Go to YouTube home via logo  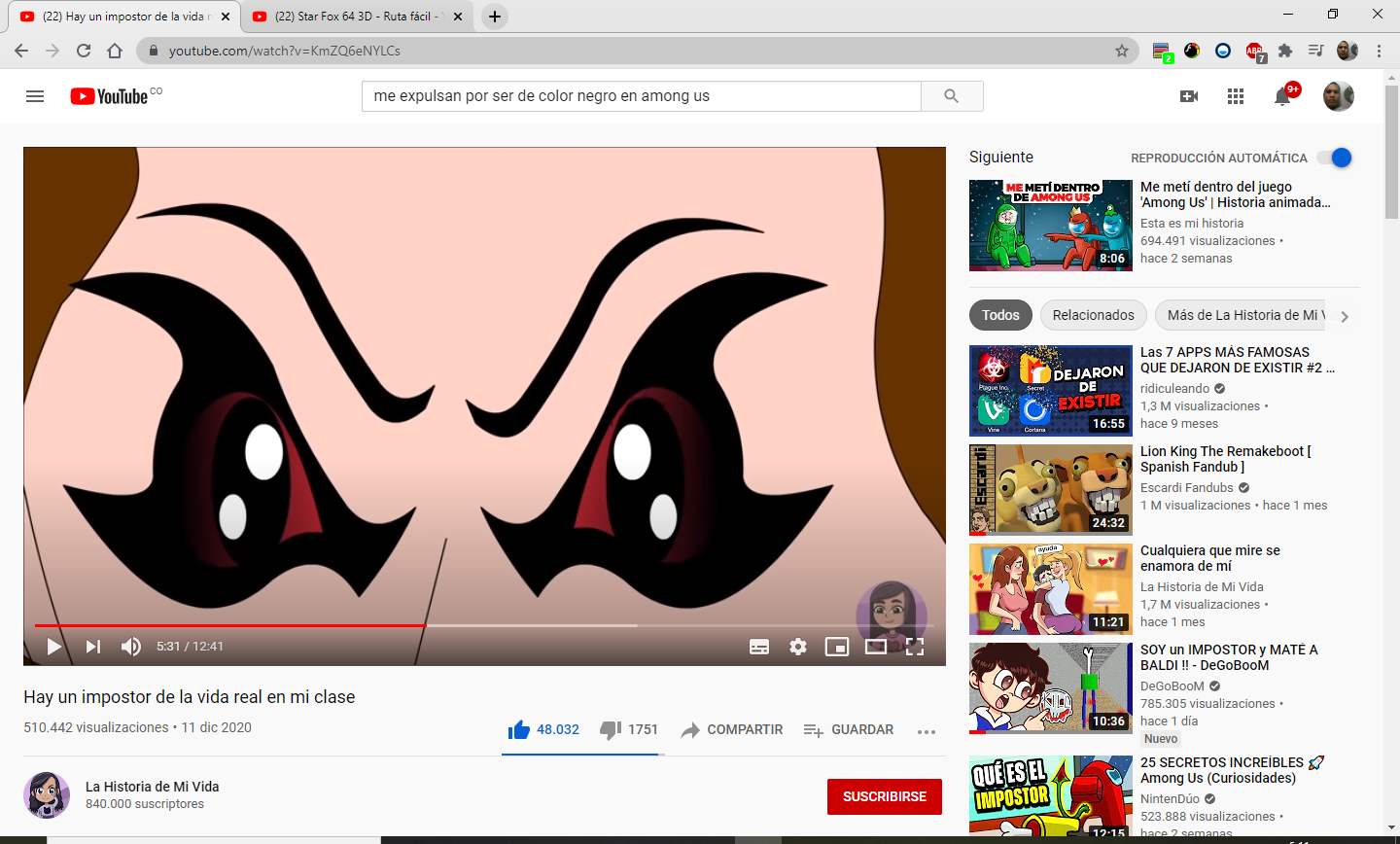coord(109,96)
